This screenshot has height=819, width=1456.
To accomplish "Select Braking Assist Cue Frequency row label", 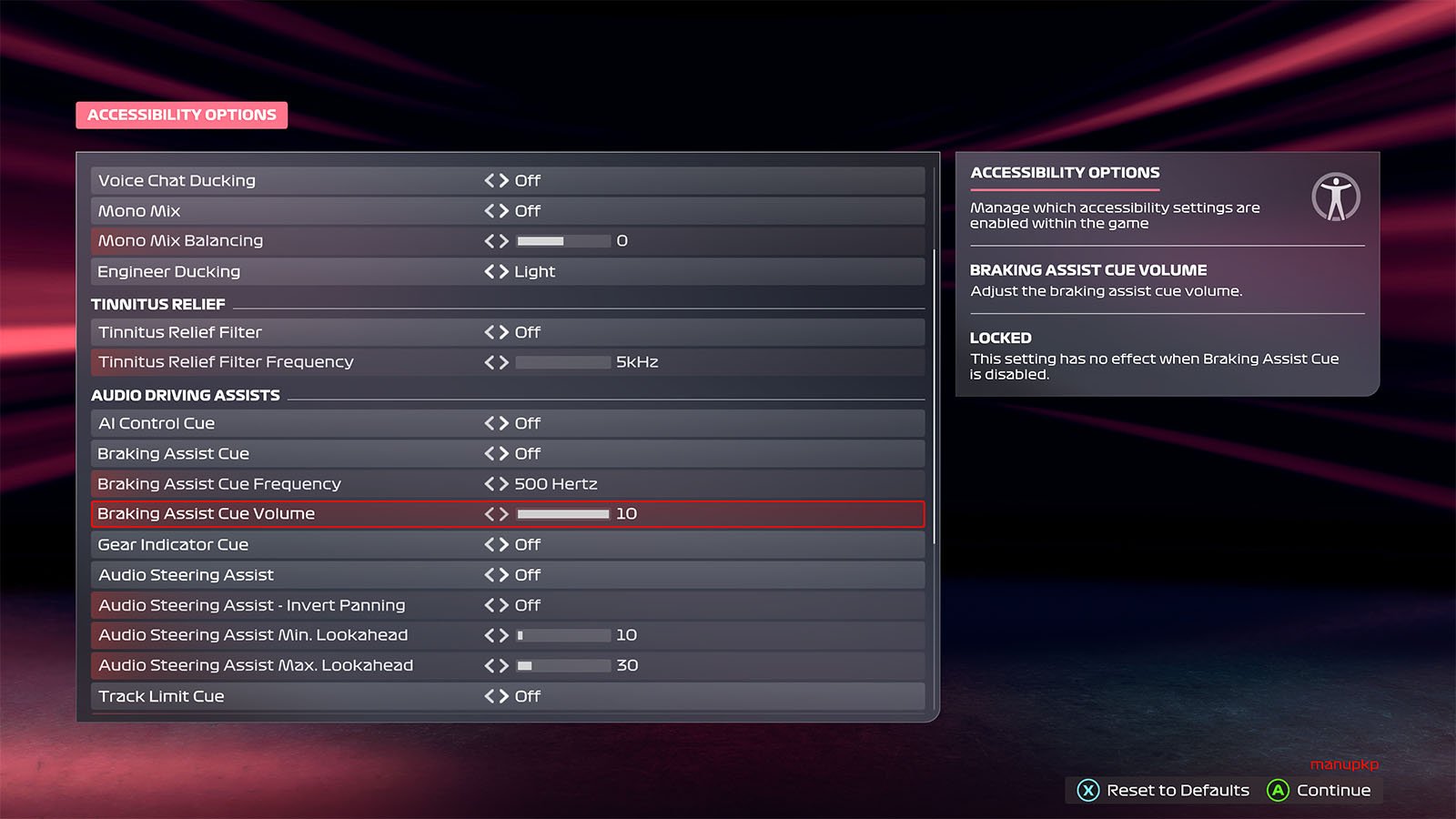I will (x=219, y=483).
